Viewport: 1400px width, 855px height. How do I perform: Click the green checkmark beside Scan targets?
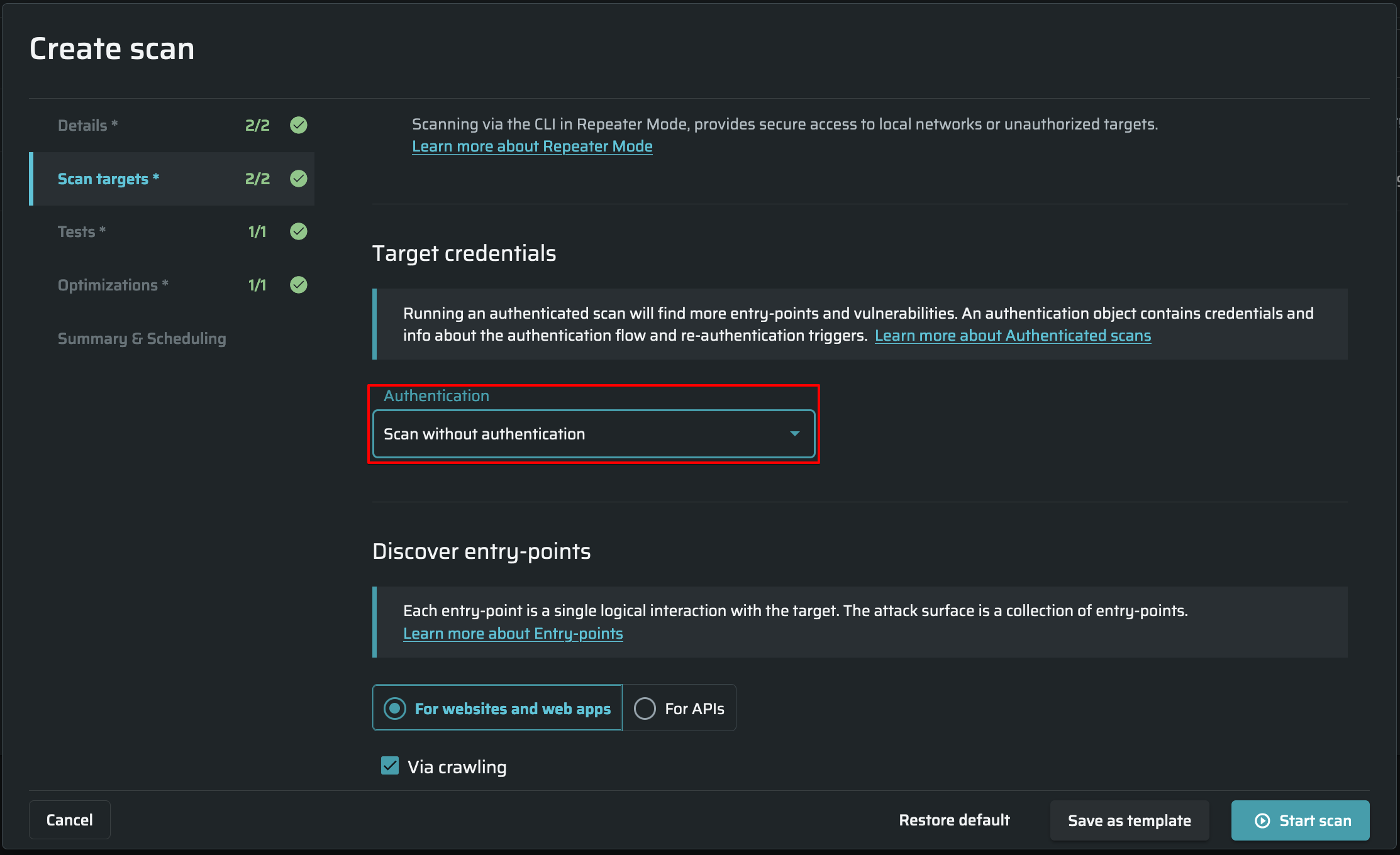pos(299,179)
